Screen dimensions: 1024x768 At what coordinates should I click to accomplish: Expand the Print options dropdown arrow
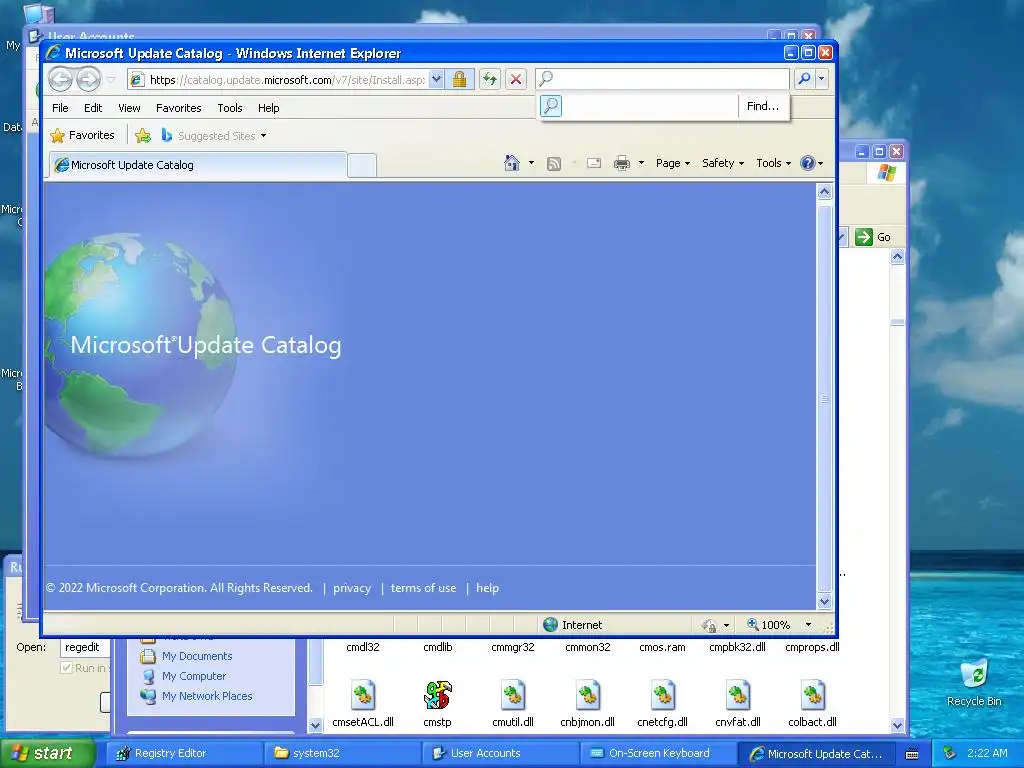click(x=641, y=163)
